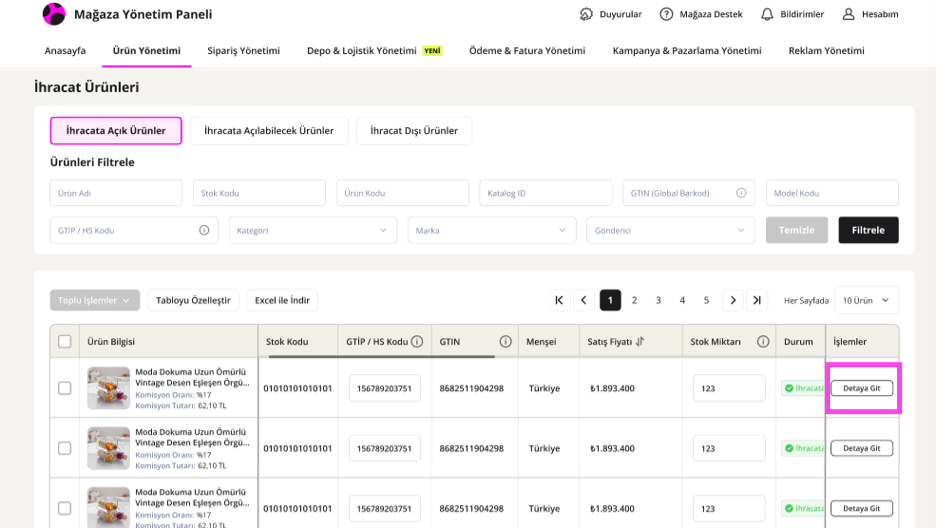Click info icon in GTIN column header
This screenshot has width=936, height=528.
click(x=506, y=341)
